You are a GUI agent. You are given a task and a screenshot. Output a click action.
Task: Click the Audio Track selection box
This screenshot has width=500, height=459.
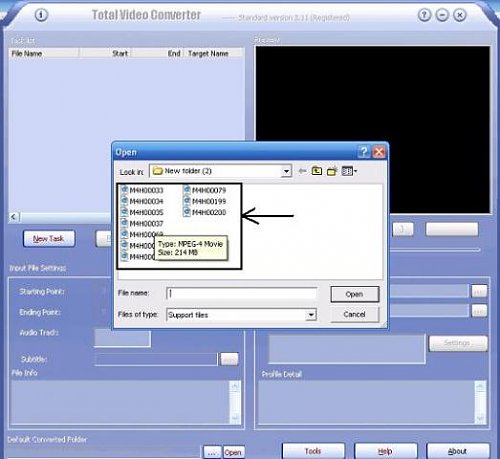(x=122, y=338)
